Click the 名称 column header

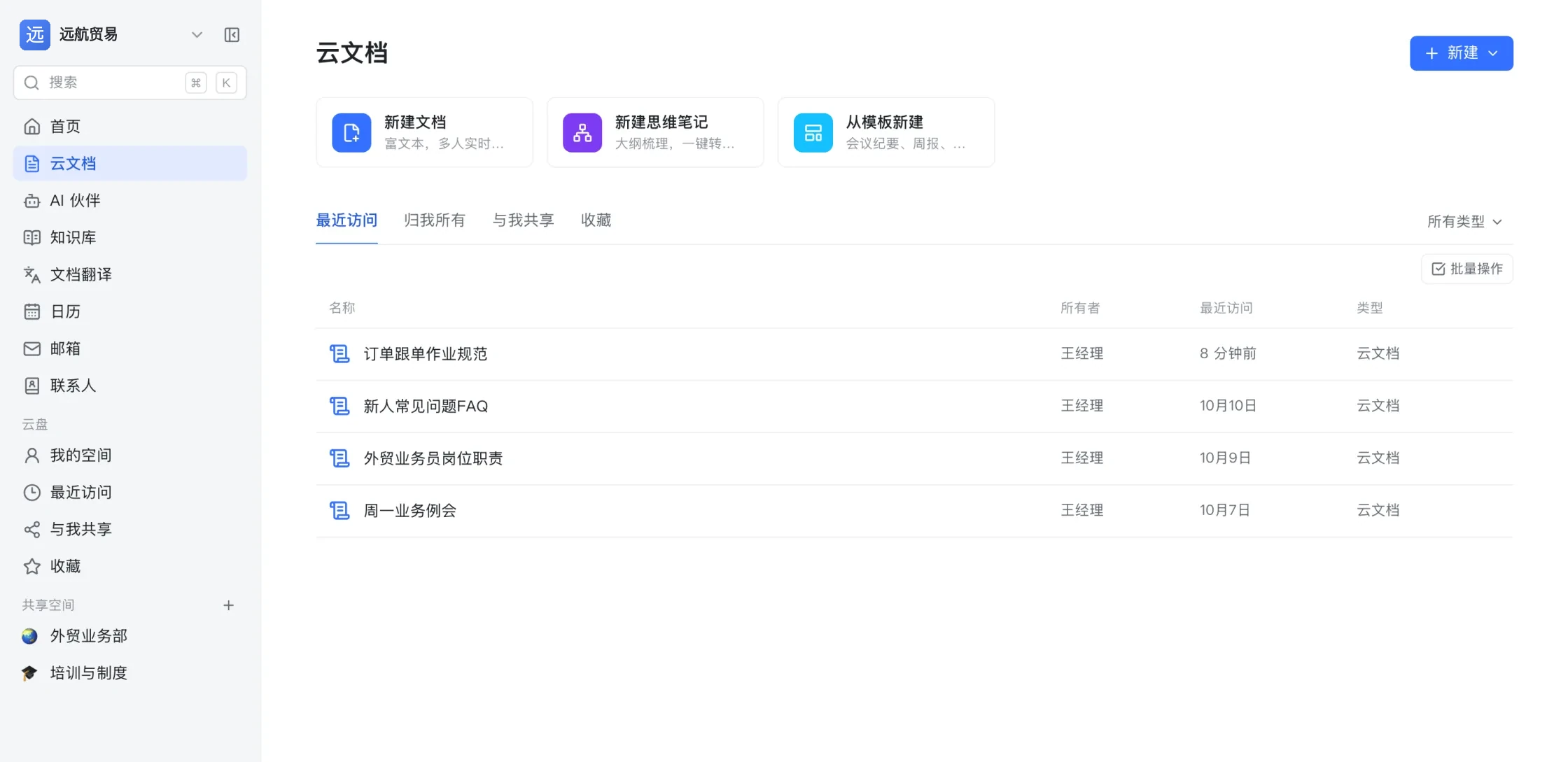[x=342, y=308]
